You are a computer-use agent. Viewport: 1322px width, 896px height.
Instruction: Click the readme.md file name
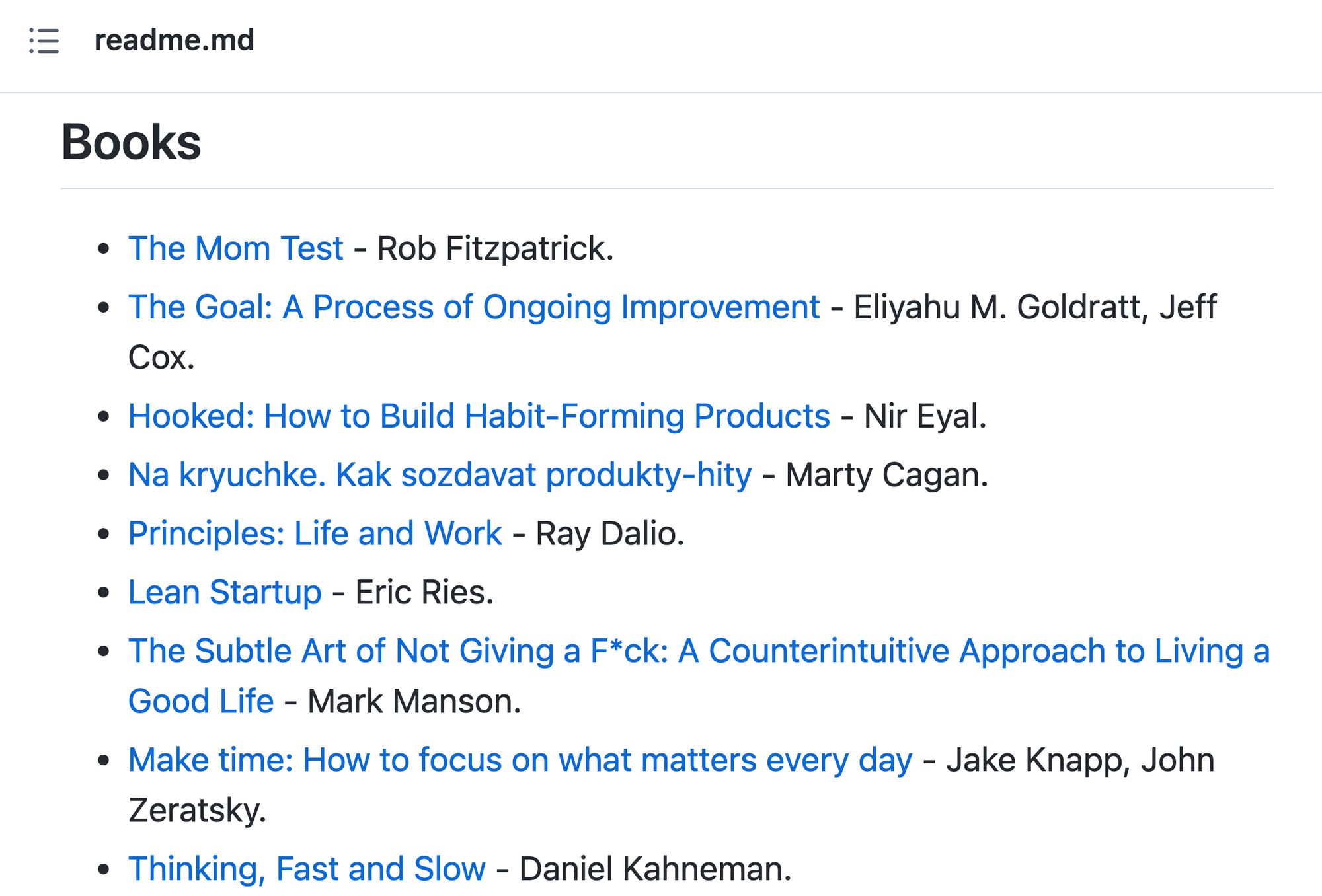(x=174, y=40)
